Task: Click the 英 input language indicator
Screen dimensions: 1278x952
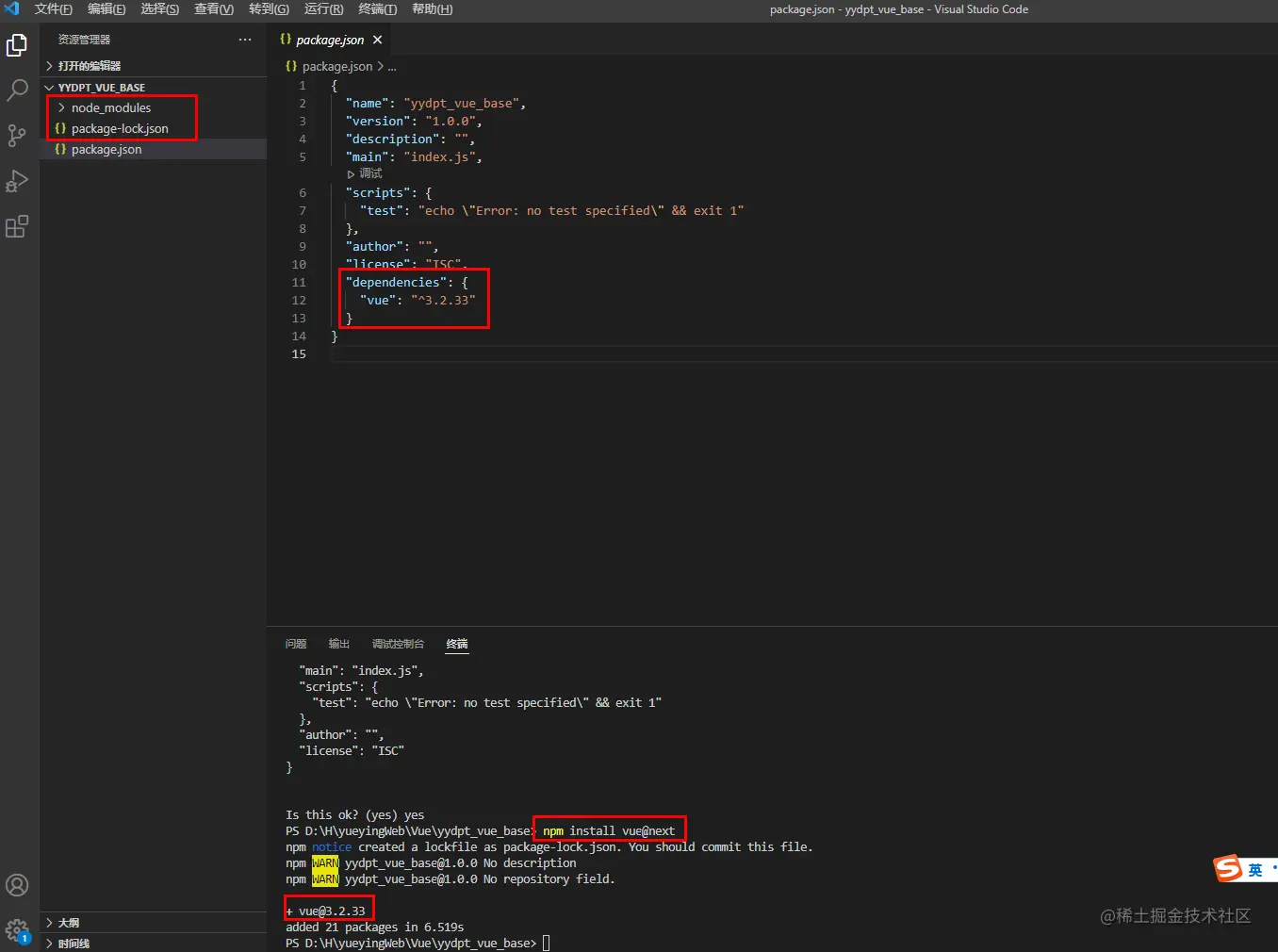Action: (x=1255, y=869)
